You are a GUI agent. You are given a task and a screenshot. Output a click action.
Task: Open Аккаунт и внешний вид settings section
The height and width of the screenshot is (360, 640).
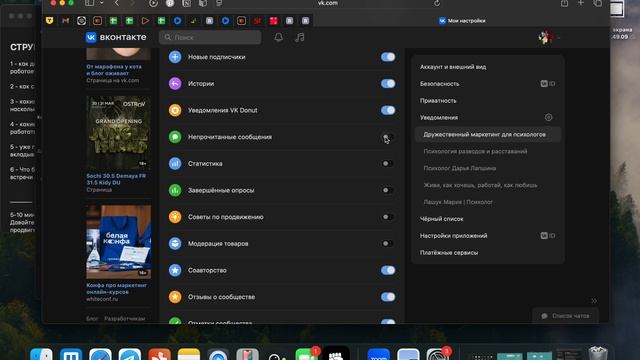point(453,67)
